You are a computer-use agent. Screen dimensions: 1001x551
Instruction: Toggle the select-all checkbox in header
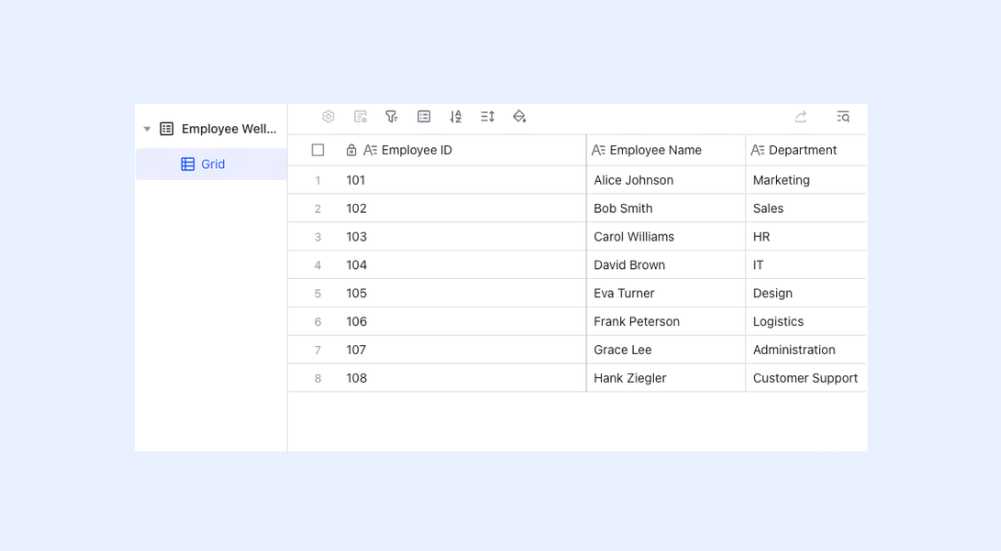click(318, 150)
